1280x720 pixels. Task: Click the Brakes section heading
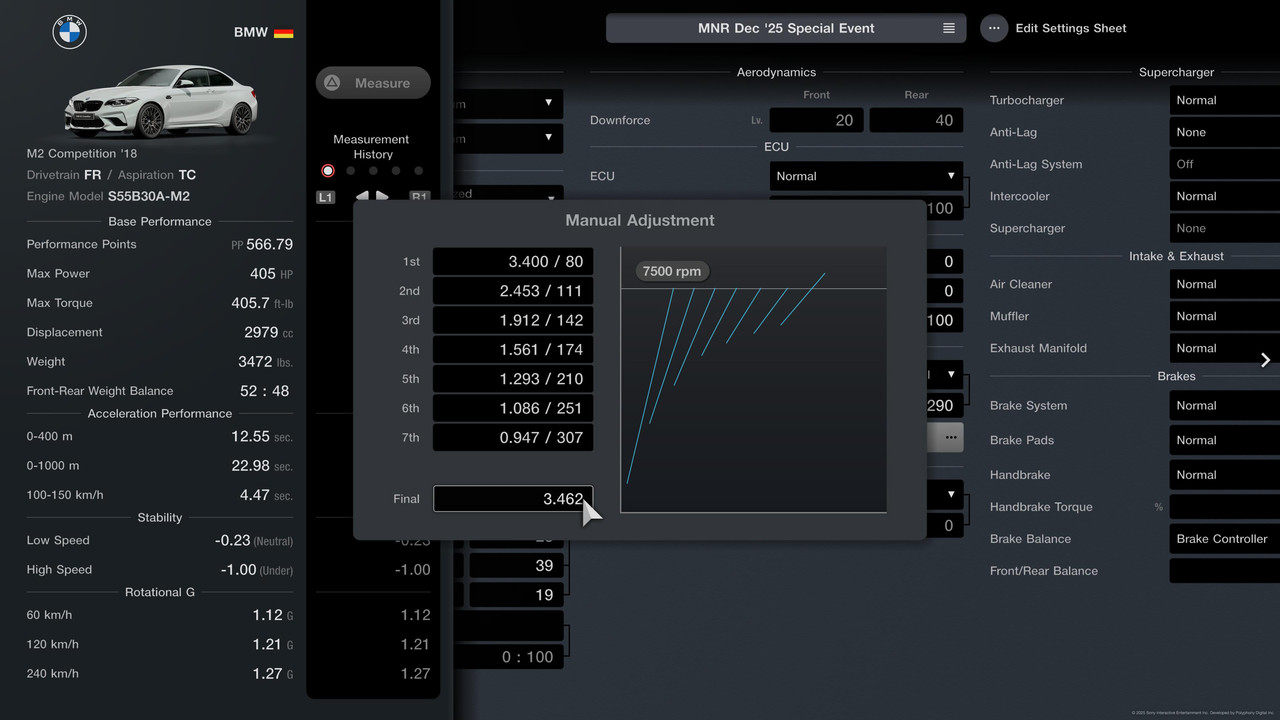pos(1176,376)
